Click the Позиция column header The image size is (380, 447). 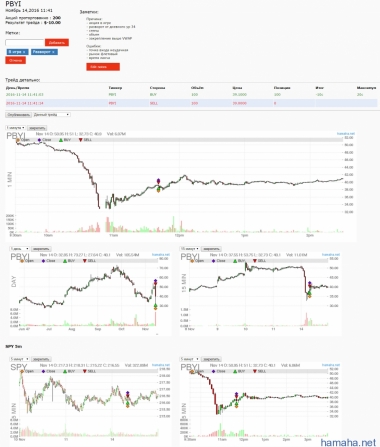tap(282, 88)
